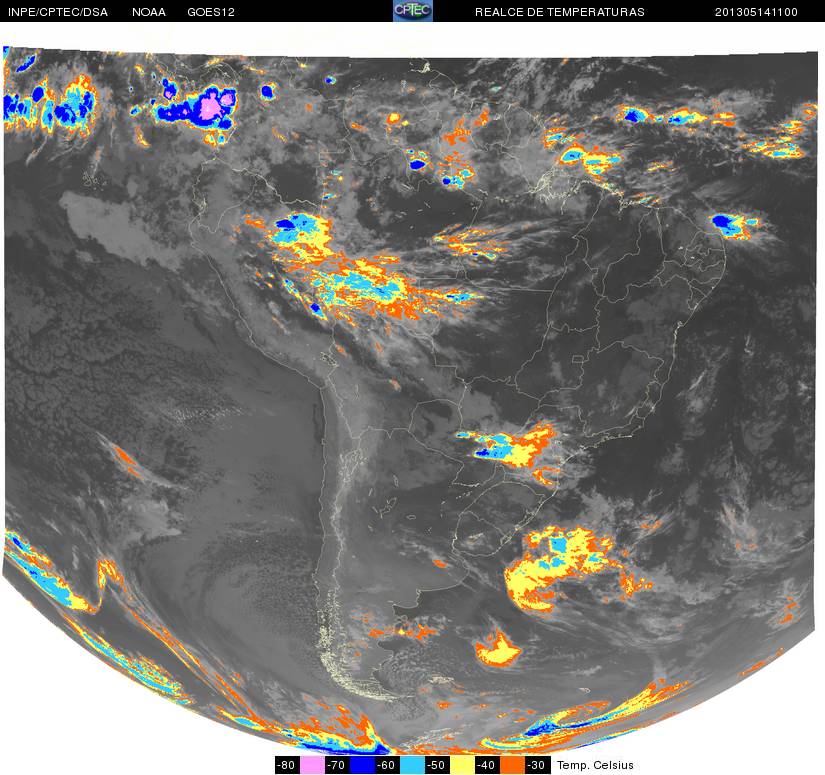
Task: Click the -30 legend value
Action: (537, 765)
